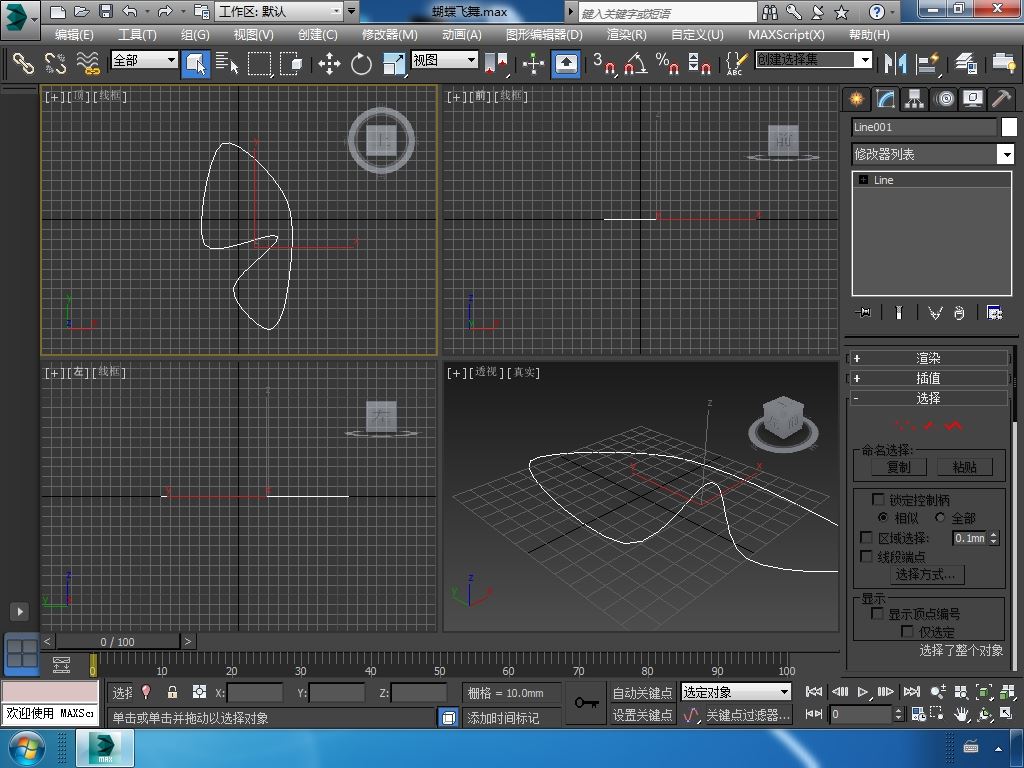
Task: Expand the 渲染 rollout
Action: click(x=929, y=358)
